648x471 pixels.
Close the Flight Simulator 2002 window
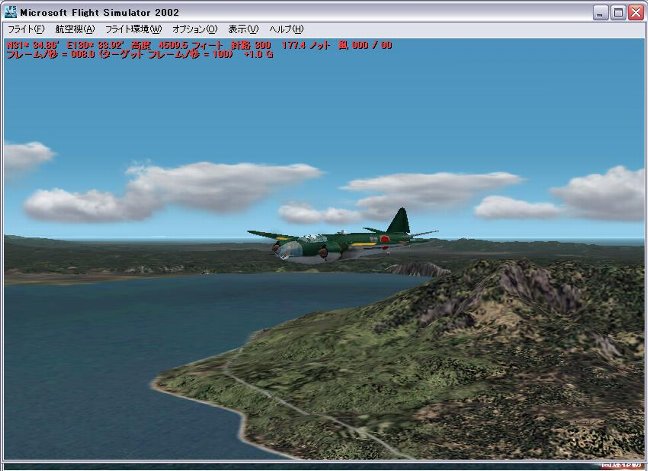pos(635,12)
